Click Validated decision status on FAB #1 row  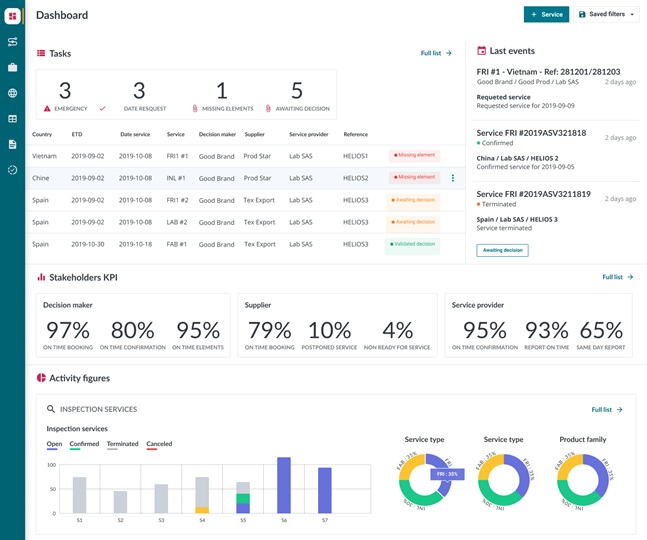click(x=412, y=244)
